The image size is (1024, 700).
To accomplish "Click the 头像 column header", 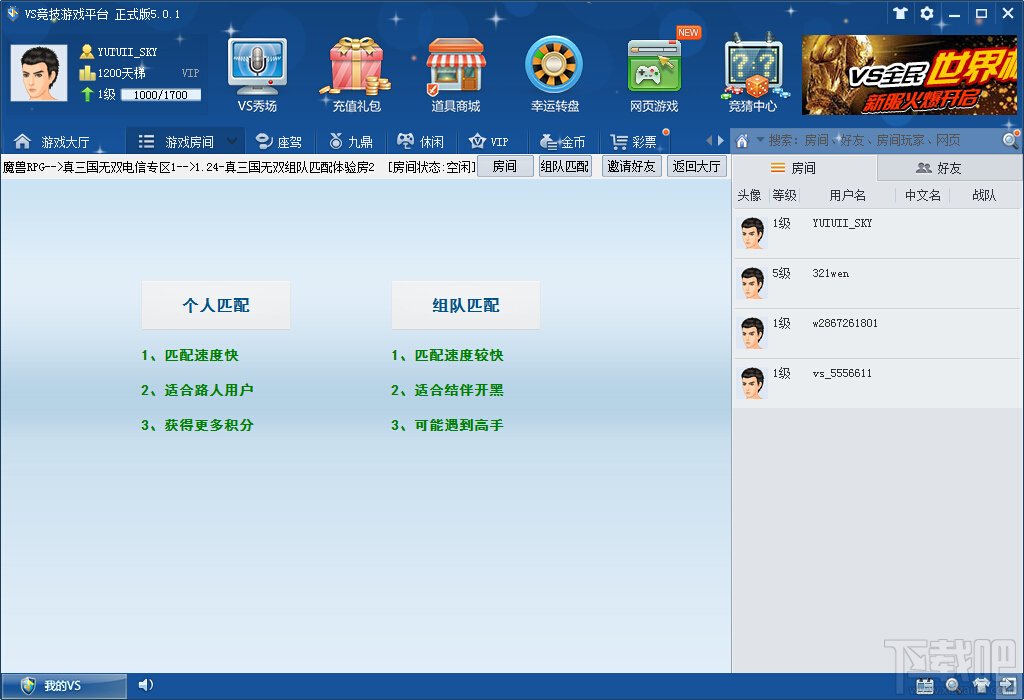I will 749,195.
